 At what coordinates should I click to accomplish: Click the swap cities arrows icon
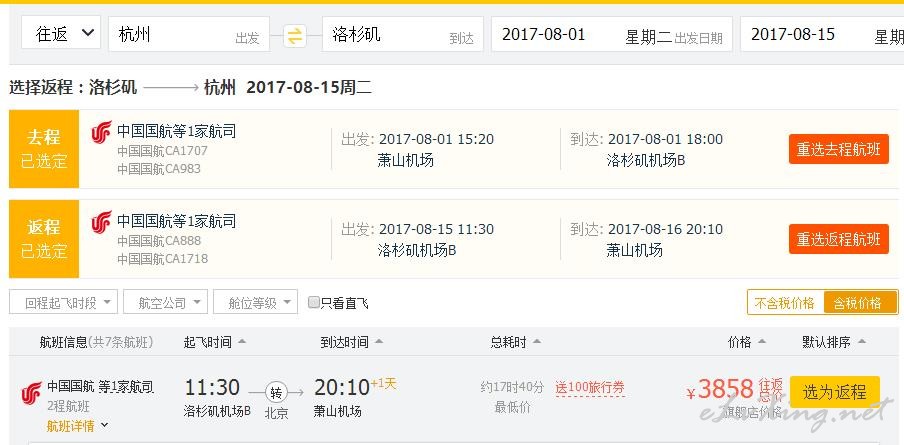coord(294,35)
